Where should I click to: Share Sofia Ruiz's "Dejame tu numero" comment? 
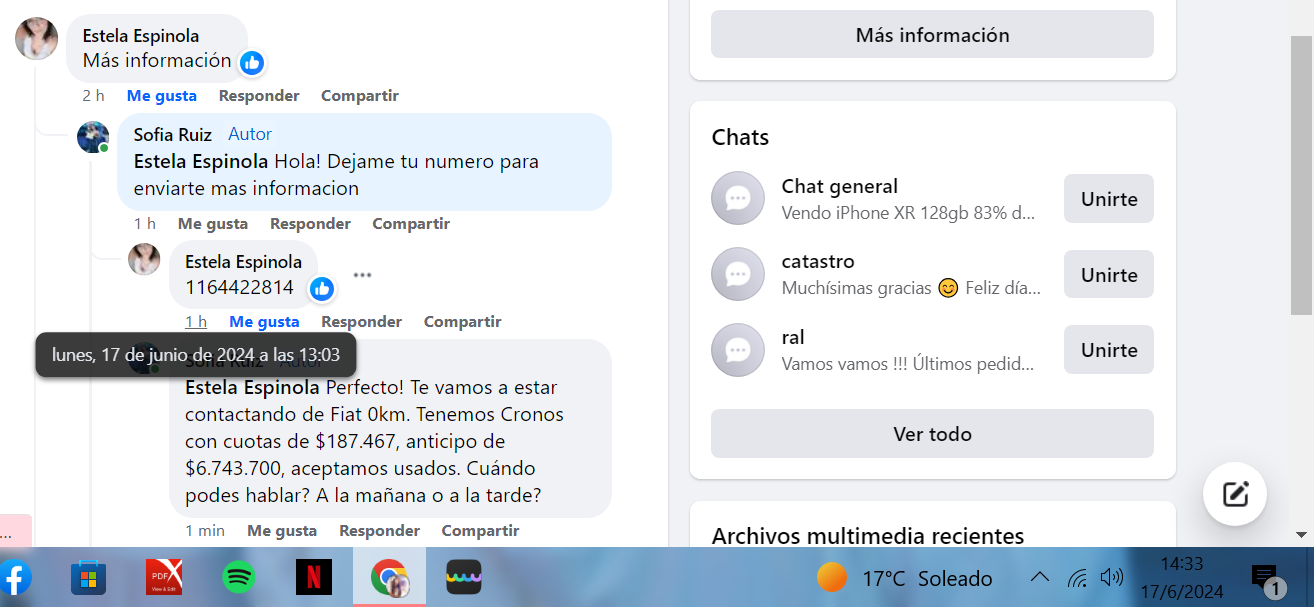(411, 224)
